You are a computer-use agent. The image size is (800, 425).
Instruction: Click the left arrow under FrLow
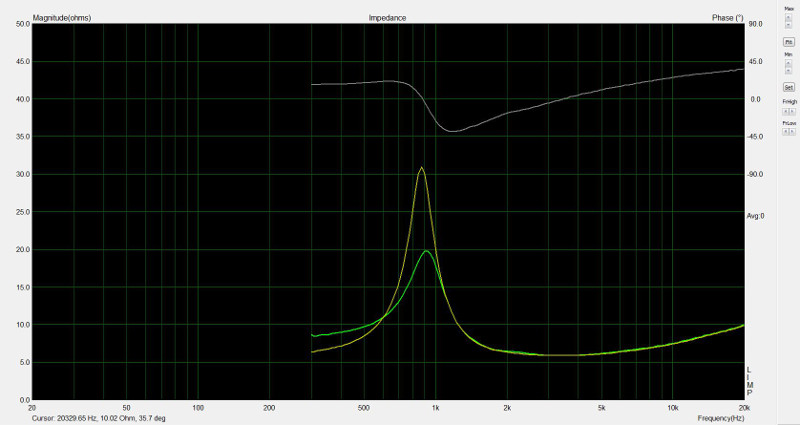[x=786, y=132]
